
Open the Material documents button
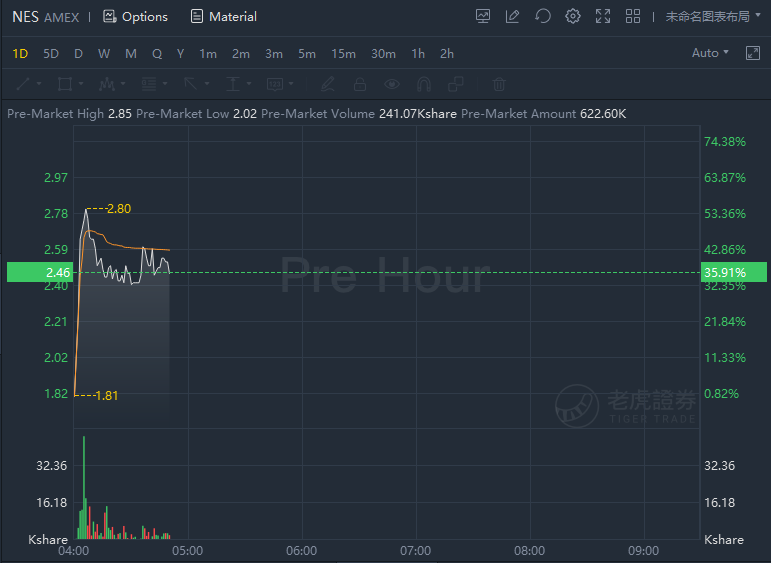[224, 17]
